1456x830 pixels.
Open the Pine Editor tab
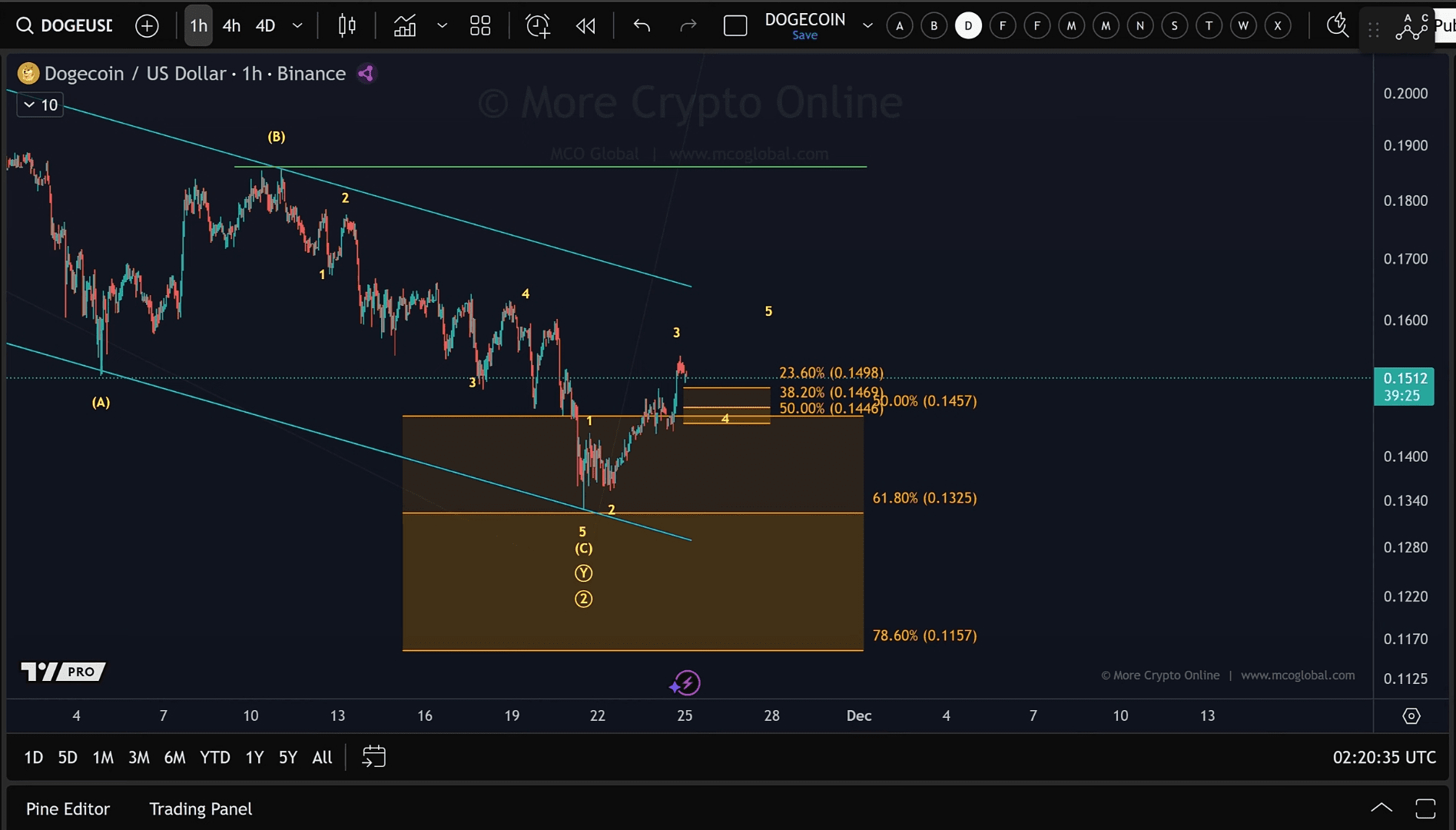click(x=68, y=808)
